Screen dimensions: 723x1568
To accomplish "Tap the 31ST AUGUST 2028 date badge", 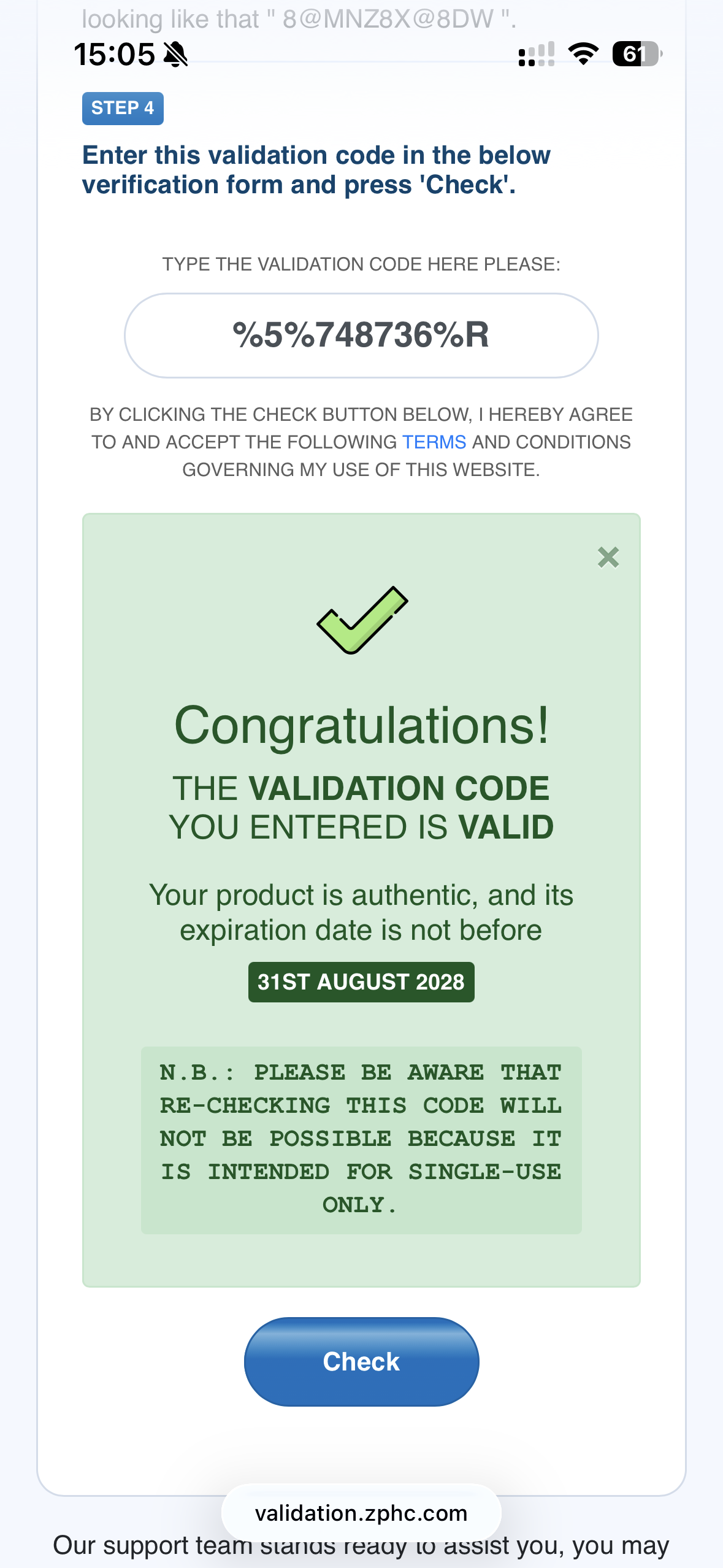I will (361, 982).
